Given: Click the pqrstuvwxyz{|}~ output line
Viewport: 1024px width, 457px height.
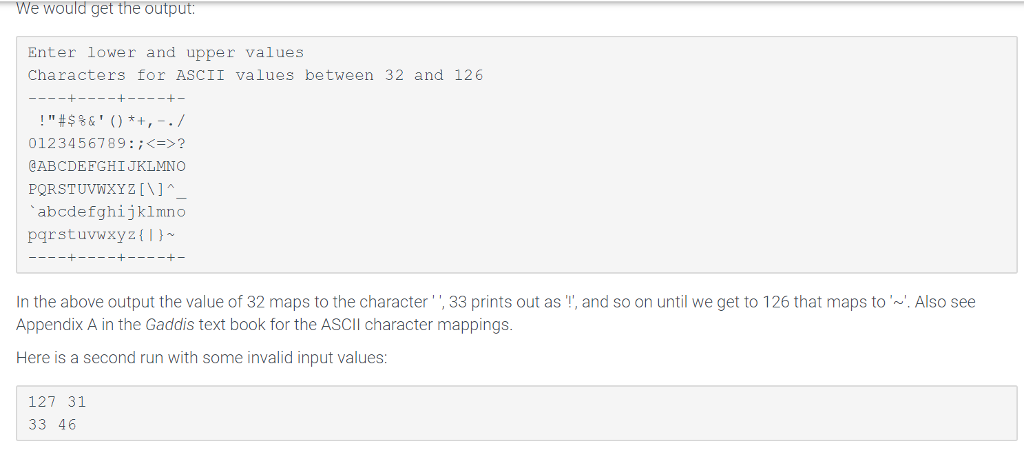Looking at the screenshot, I should pyautogui.click(x=103, y=235).
